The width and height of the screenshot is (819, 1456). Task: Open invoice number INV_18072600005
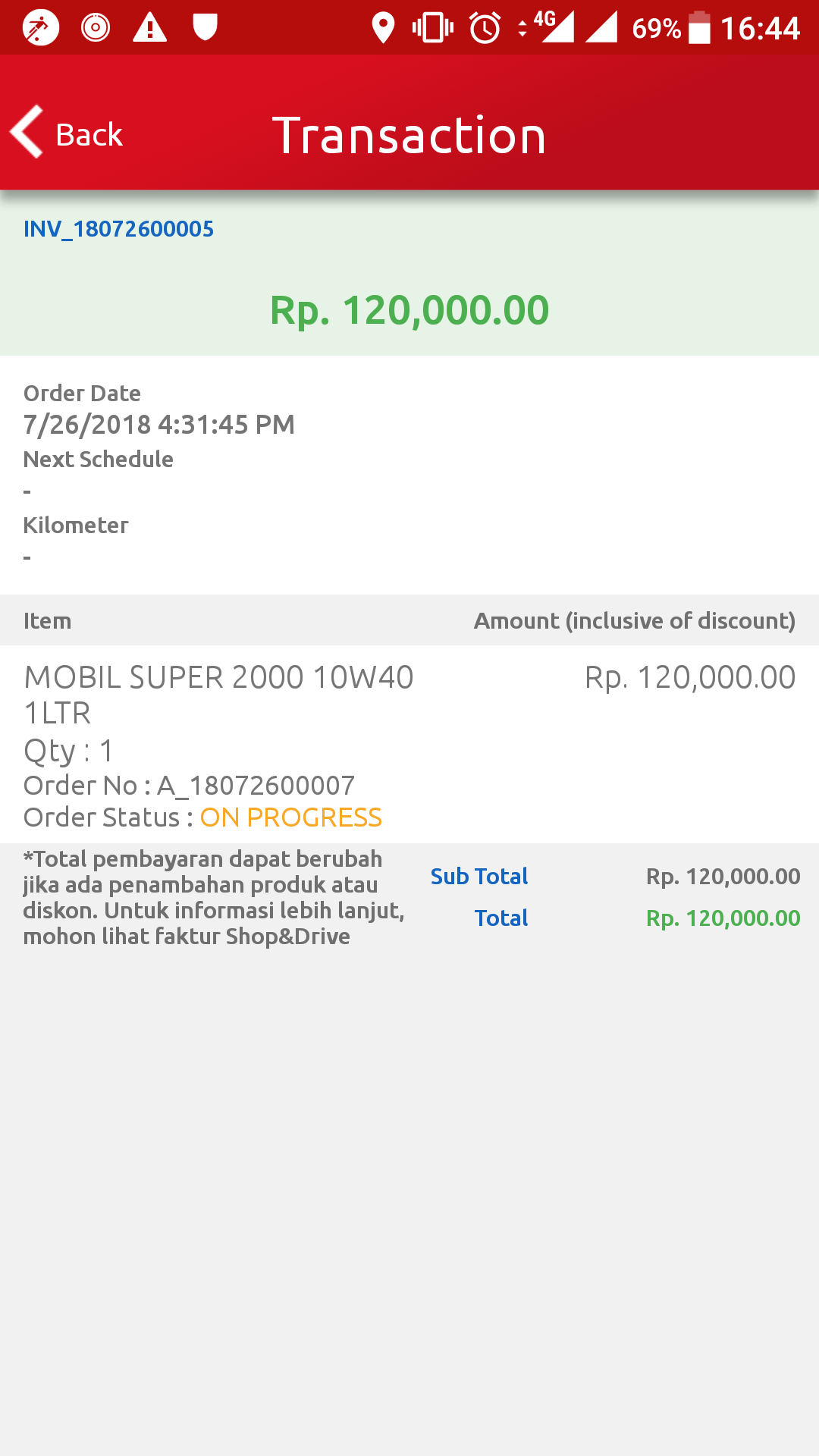pyautogui.click(x=119, y=229)
